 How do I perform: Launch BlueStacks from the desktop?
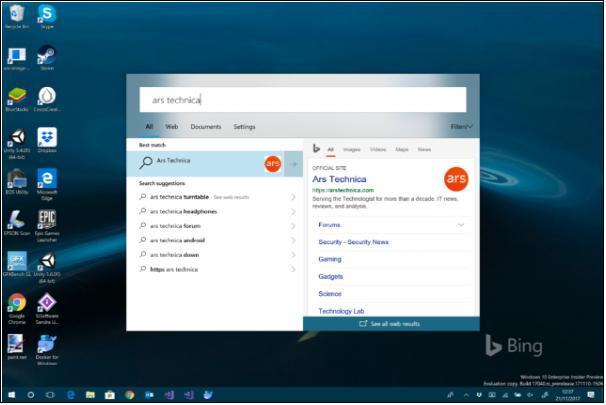point(17,99)
